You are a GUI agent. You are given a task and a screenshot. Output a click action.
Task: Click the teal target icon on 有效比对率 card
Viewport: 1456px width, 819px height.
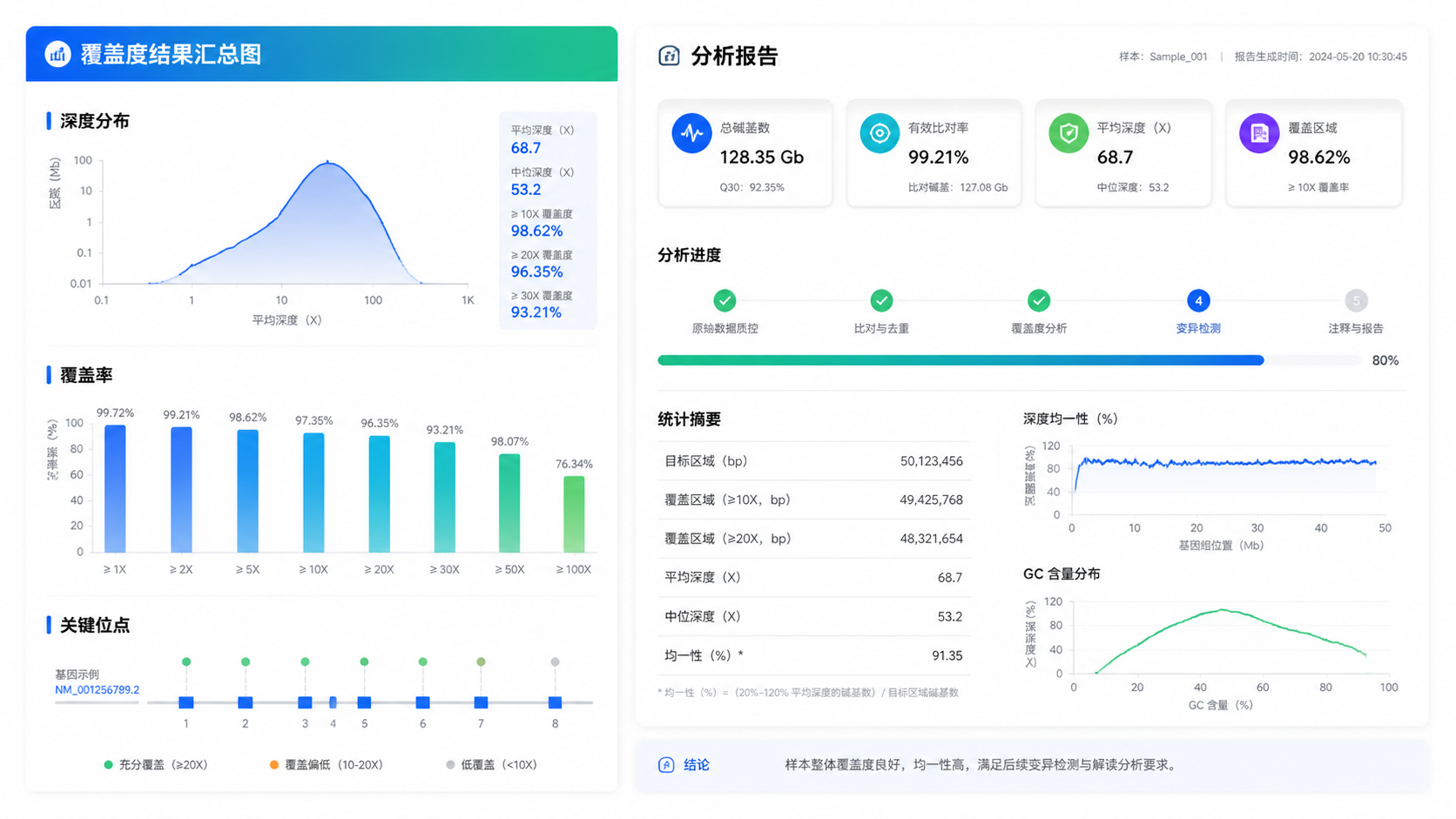point(880,133)
